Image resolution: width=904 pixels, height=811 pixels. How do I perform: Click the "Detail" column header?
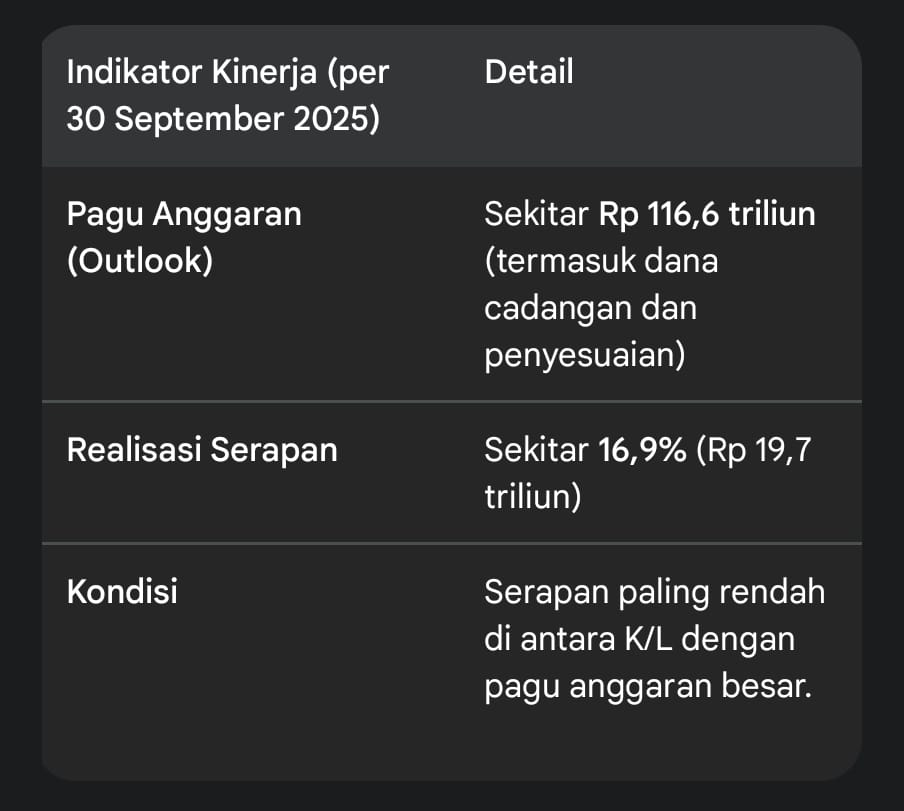[x=529, y=73]
